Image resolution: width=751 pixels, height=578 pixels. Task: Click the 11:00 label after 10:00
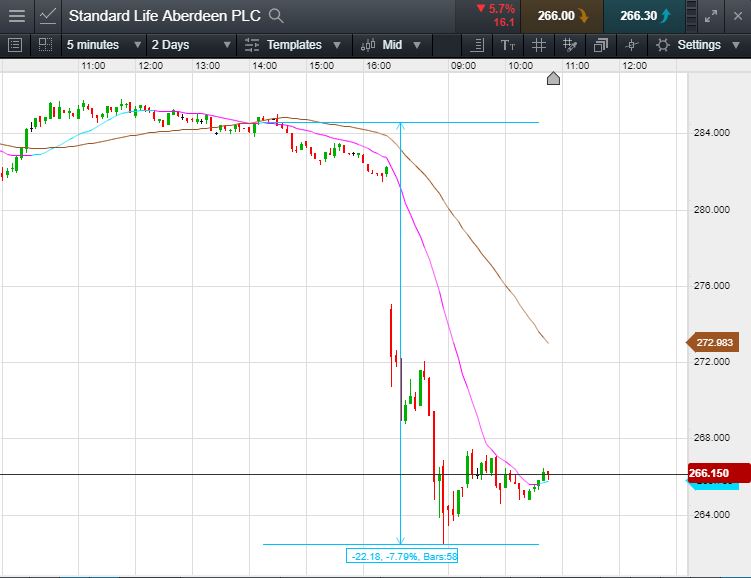577,66
